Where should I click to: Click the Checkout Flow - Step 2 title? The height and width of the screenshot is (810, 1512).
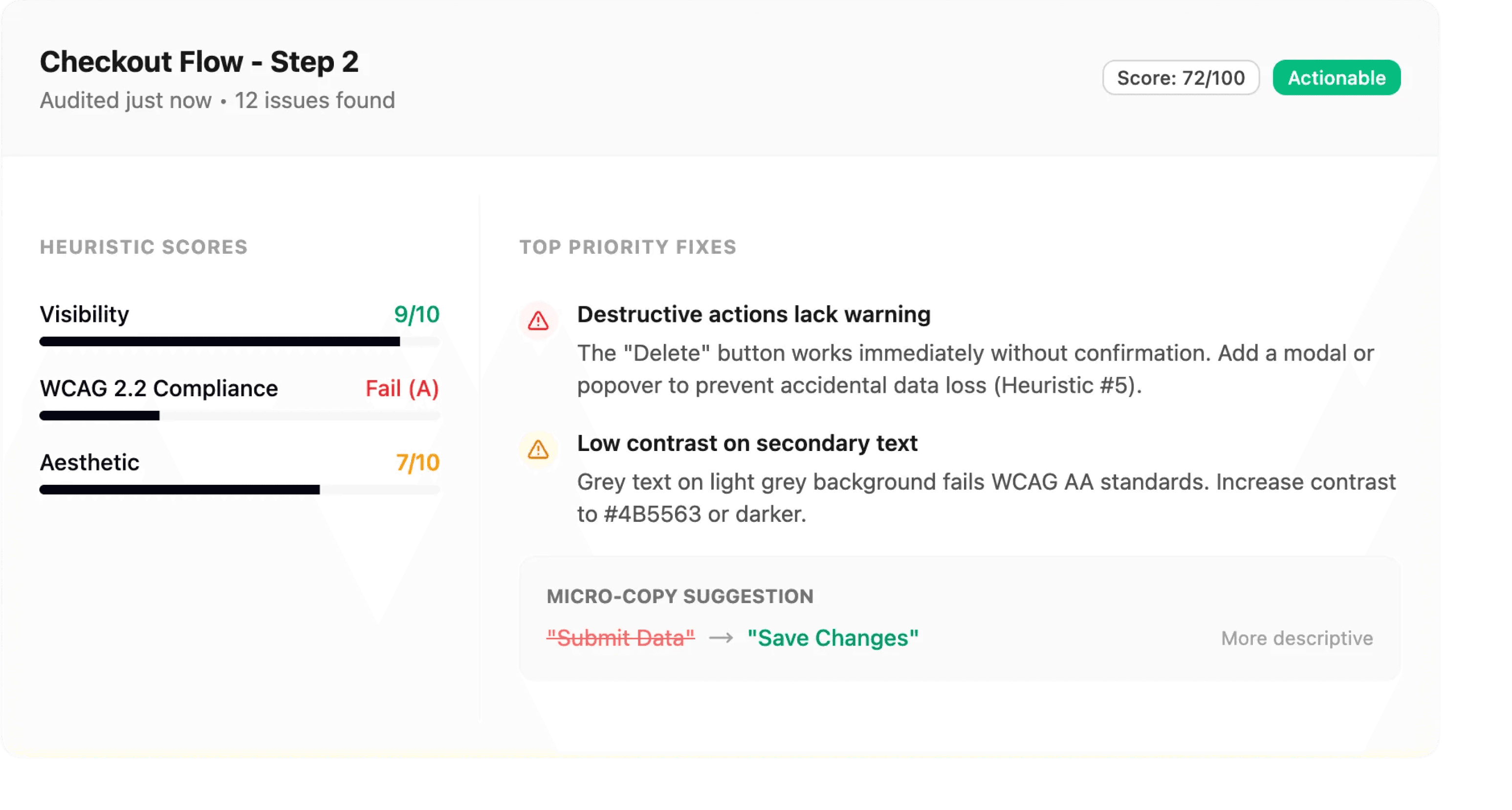199,62
